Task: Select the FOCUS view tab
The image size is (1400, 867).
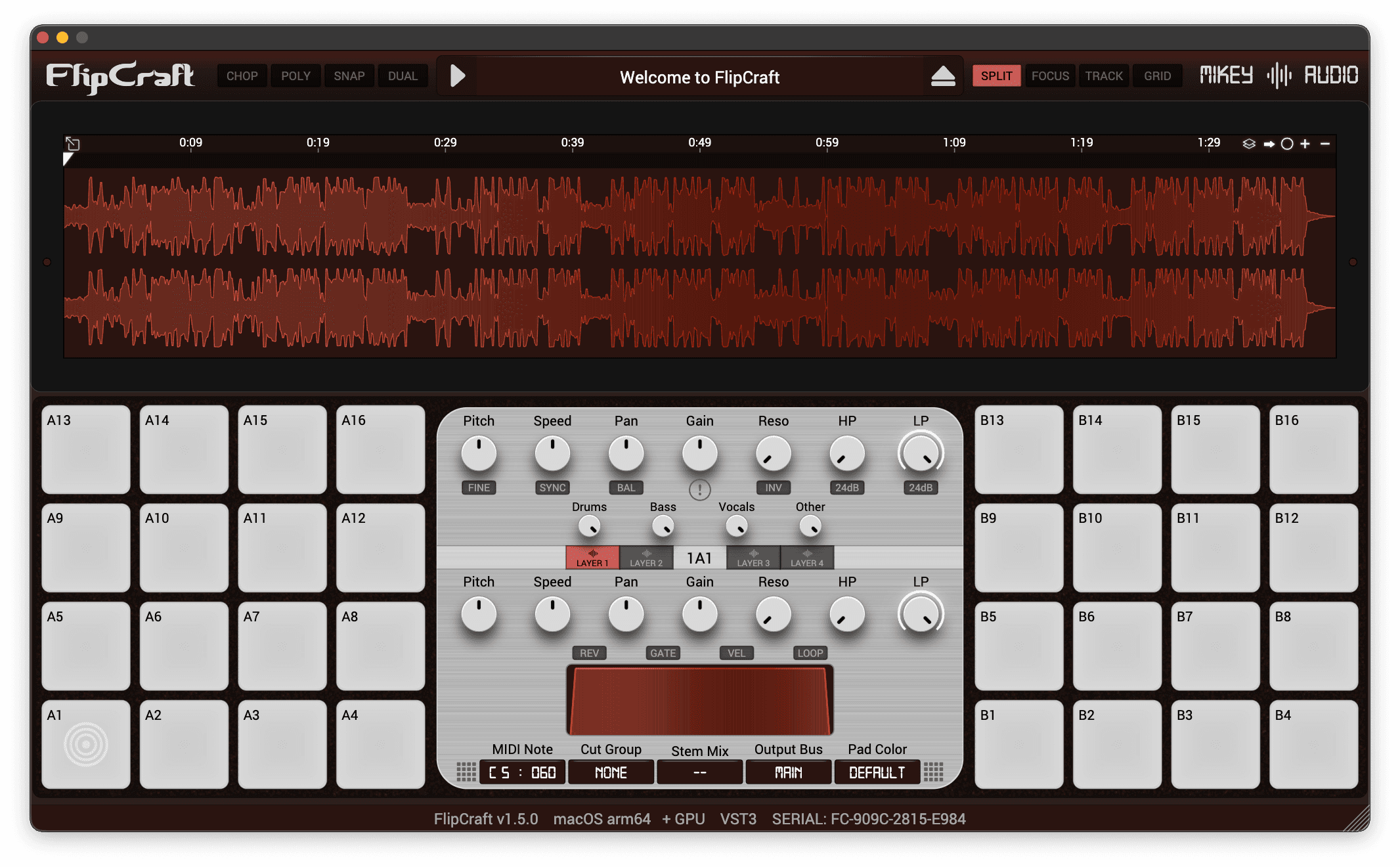Action: pyautogui.click(x=1049, y=76)
